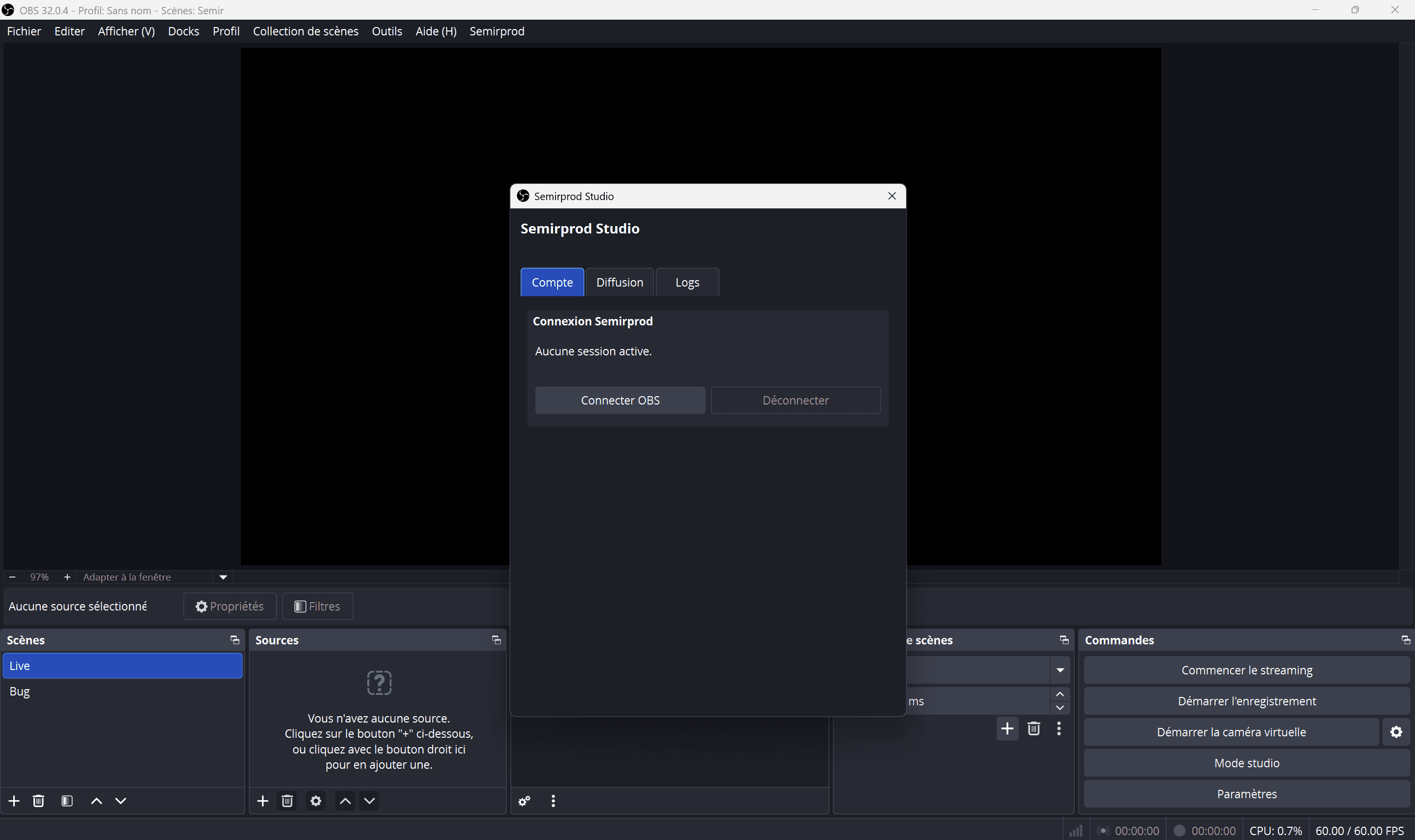Image resolution: width=1415 pixels, height=840 pixels.
Task: Move source down in Sources dock
Action: tap(369, 800)
